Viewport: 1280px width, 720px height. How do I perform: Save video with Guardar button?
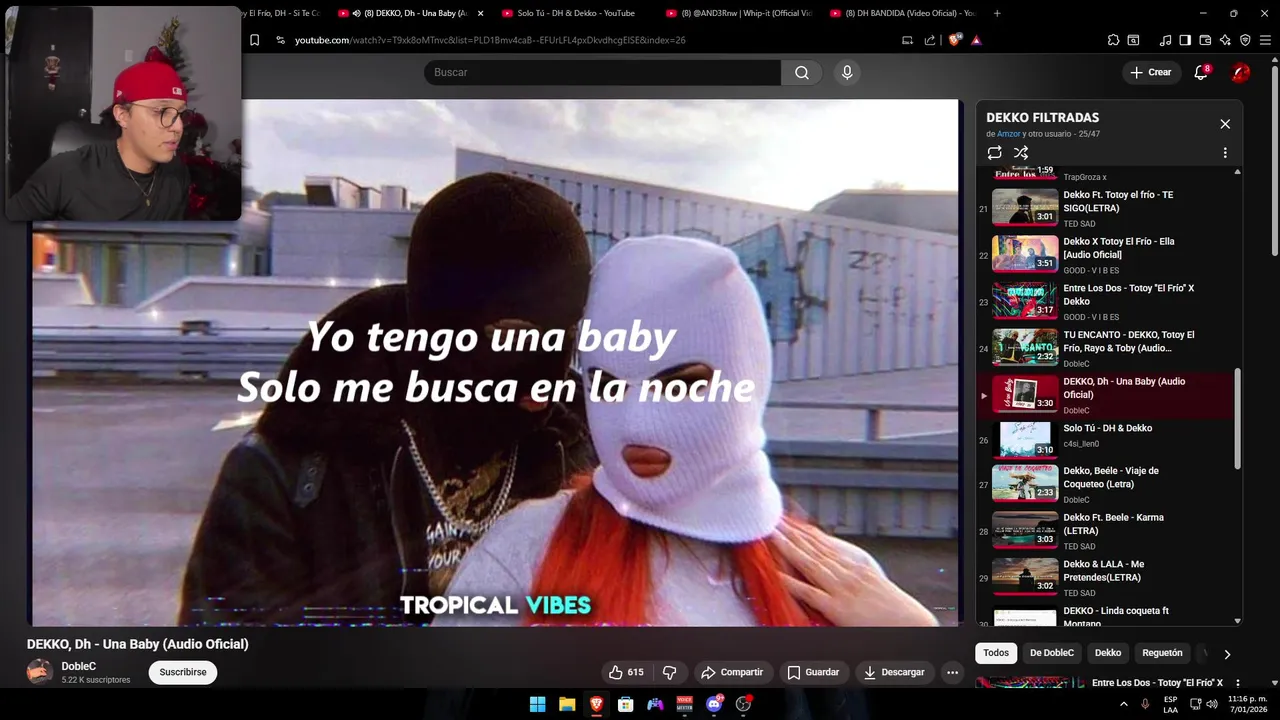[813, 672]
